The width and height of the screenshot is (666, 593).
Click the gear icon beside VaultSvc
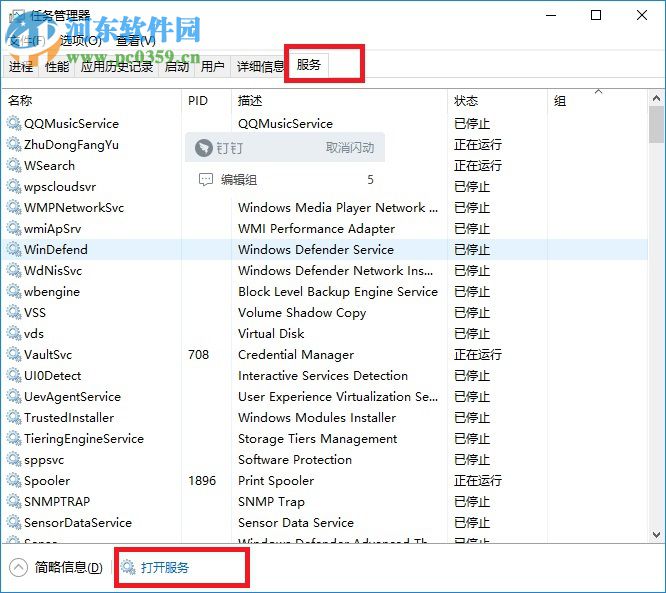(14, 355)
